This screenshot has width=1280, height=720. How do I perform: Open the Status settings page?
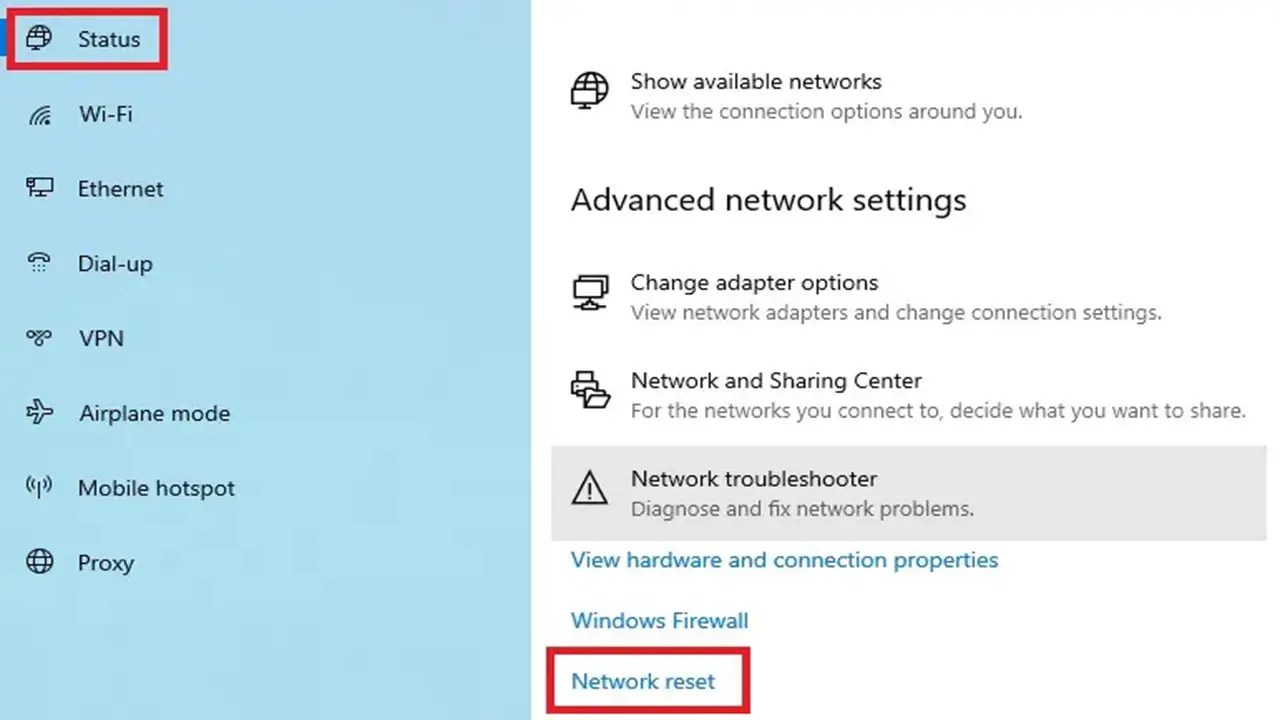(x=109, y=39)
